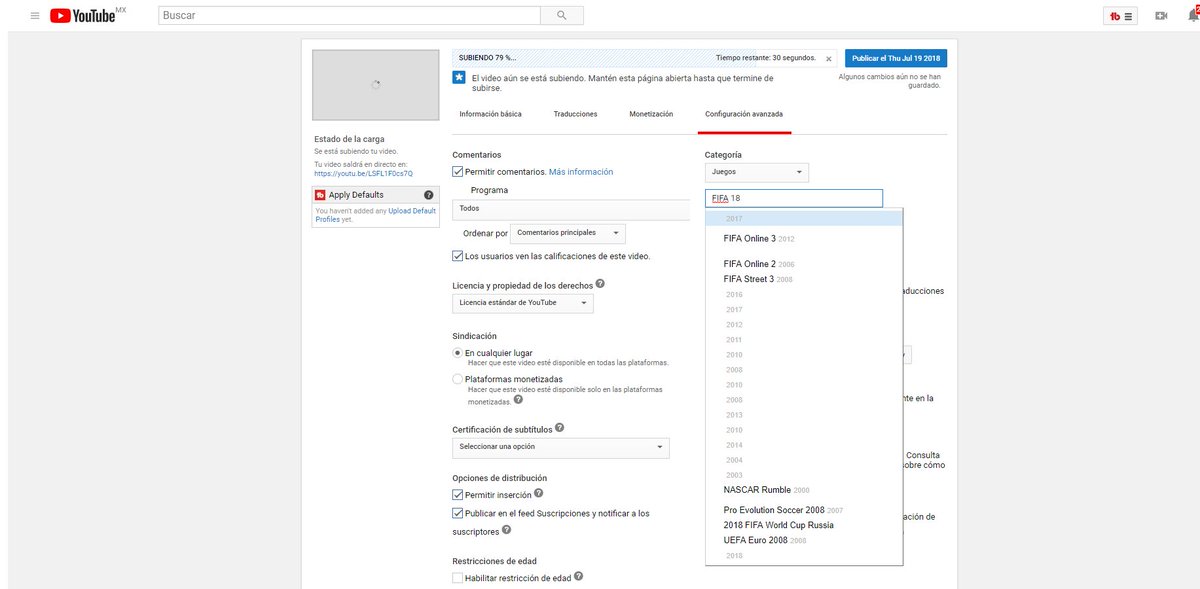This screenshot has height=589, width=1200.
Task: Open the Categoría Juegos dropdown
Action: [756, 173]
